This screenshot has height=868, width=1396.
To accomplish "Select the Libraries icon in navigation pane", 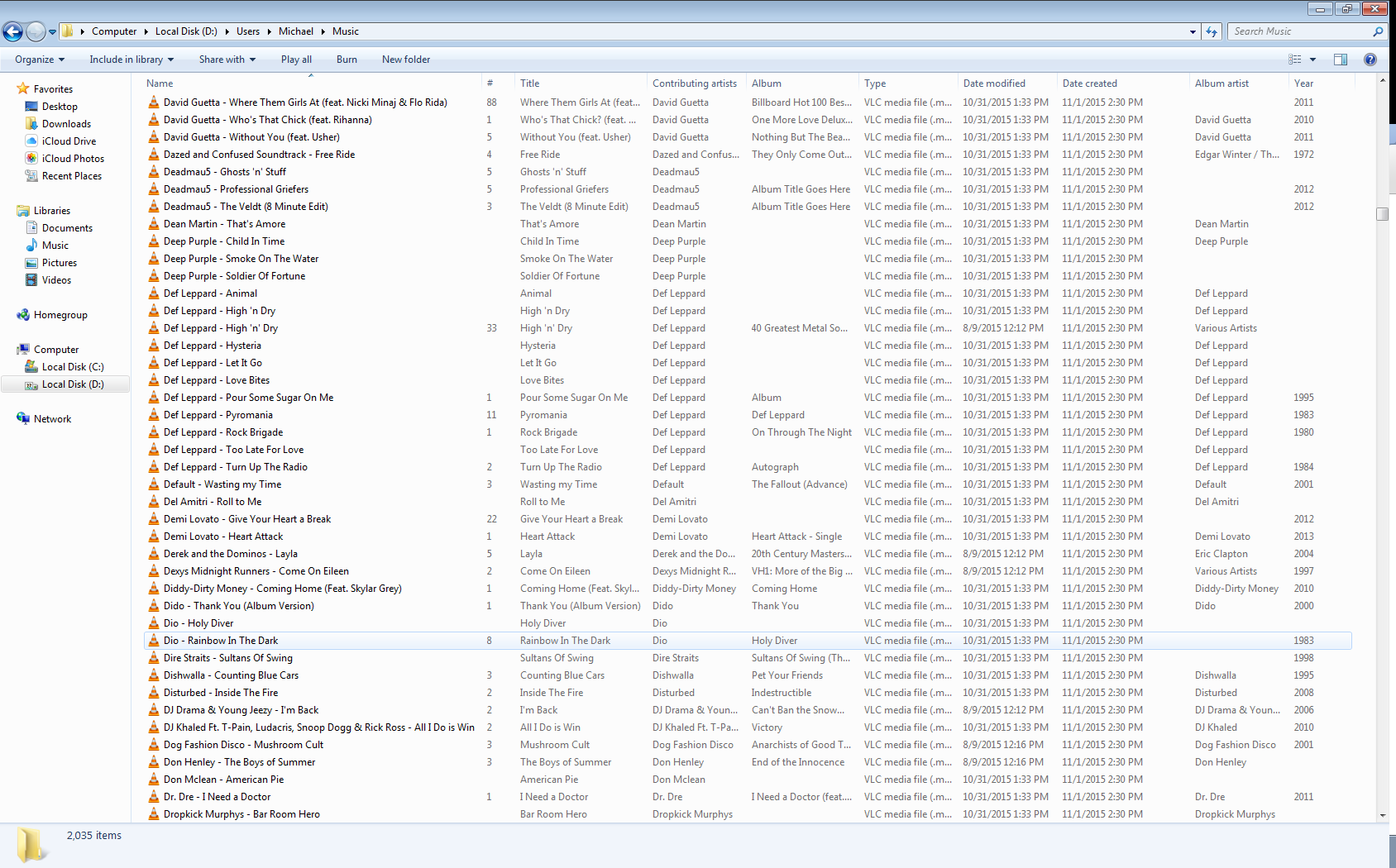I will (23, 211).
